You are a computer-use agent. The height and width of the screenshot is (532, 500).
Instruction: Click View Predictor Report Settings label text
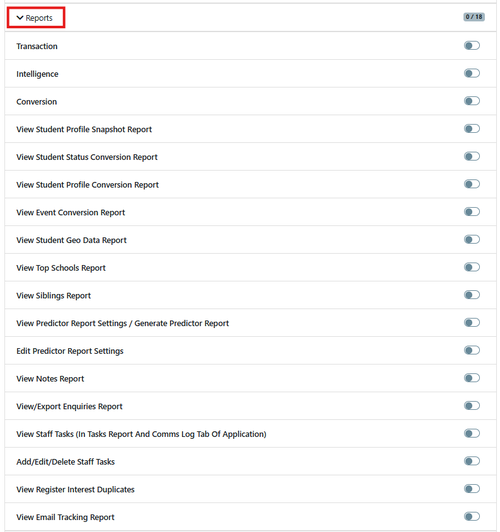coord(122,323)
